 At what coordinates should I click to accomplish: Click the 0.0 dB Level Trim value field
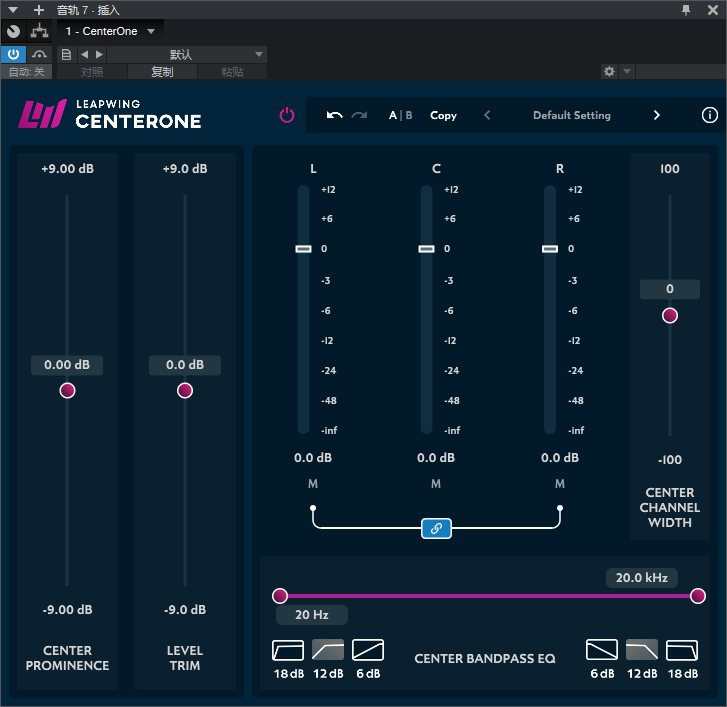coord(185,365)
